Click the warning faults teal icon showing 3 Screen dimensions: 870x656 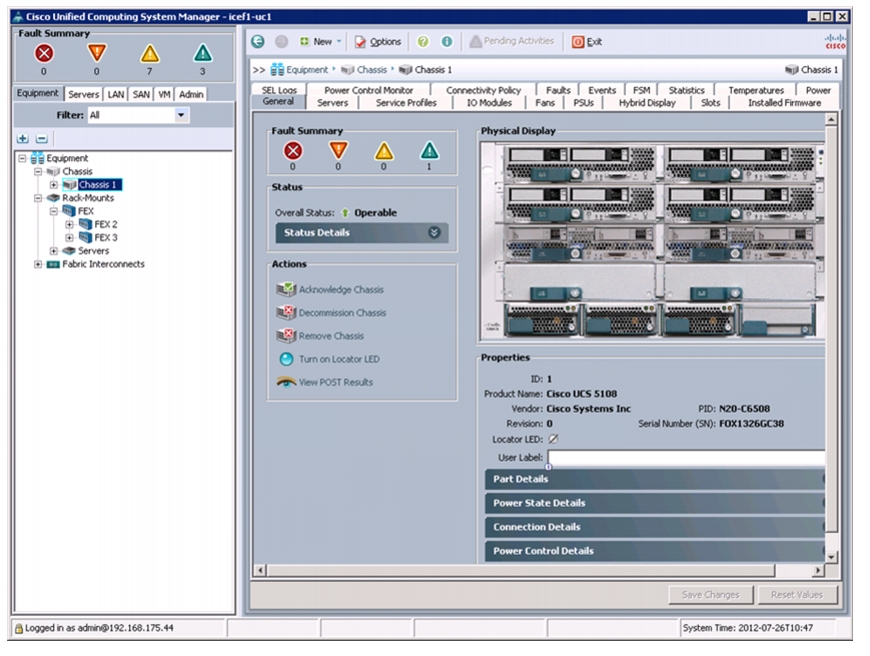tap(203, 54)
